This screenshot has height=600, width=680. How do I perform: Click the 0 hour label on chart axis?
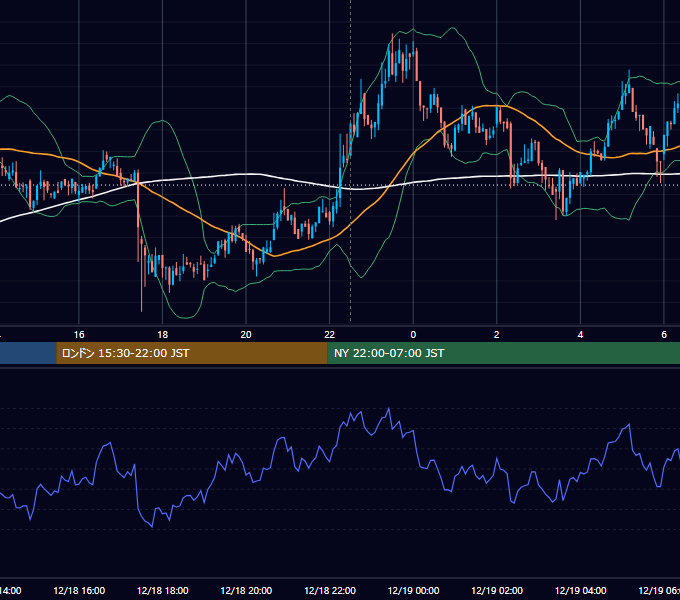pyautogui.click(x=413, y=335)
